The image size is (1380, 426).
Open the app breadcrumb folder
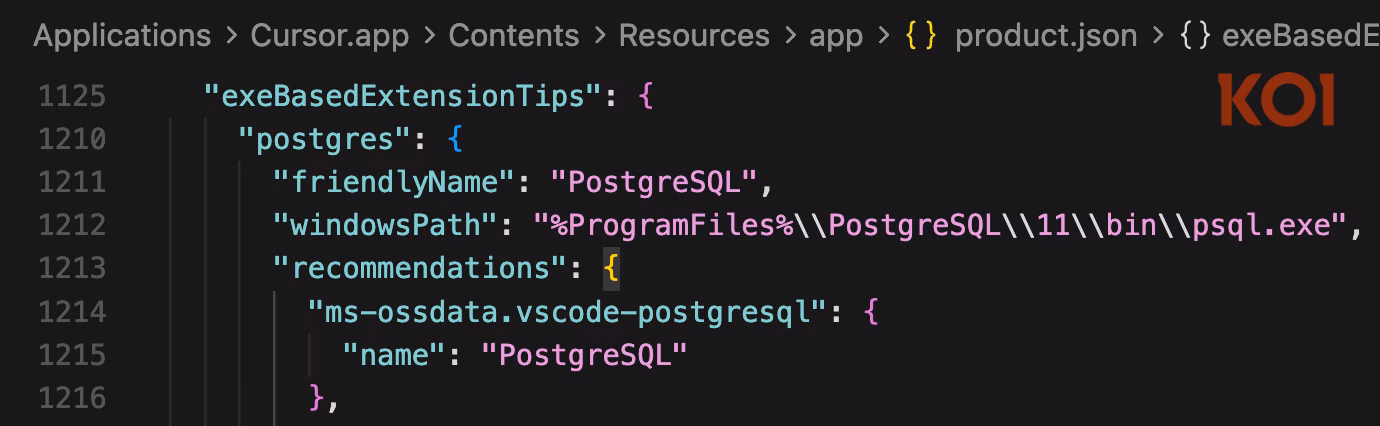836,36
